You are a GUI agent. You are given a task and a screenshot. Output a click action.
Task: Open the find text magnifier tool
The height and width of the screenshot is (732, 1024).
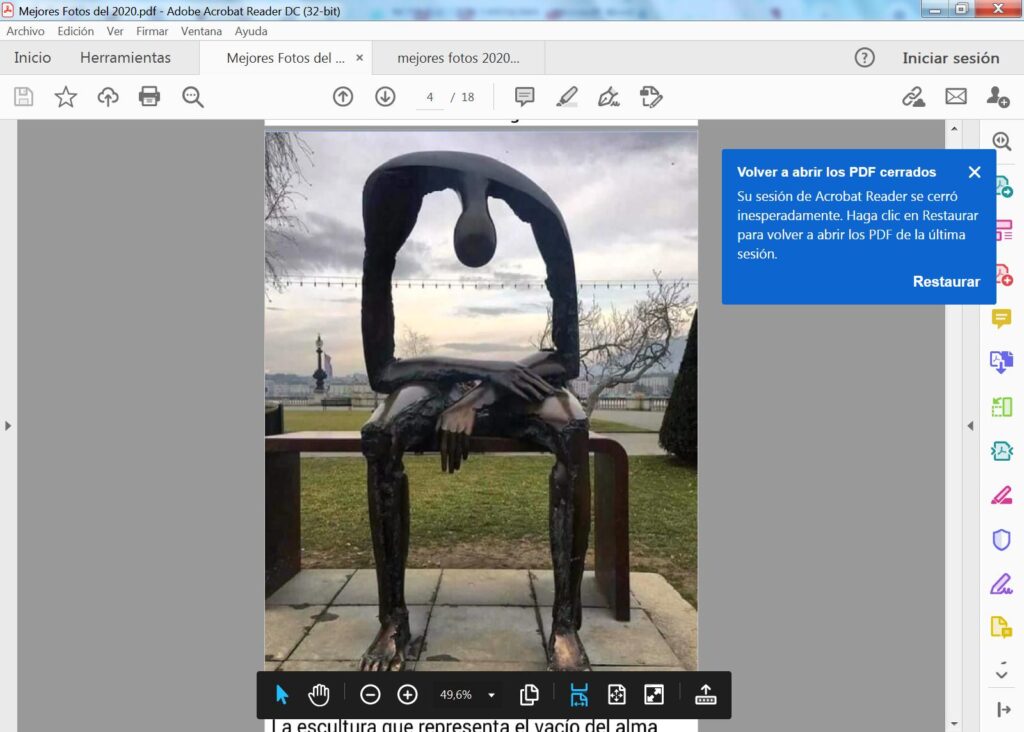tap(193, 97)
